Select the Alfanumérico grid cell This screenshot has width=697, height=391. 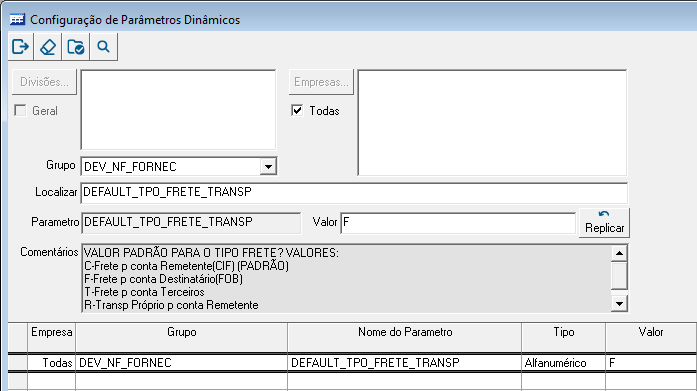click(564, 363)
